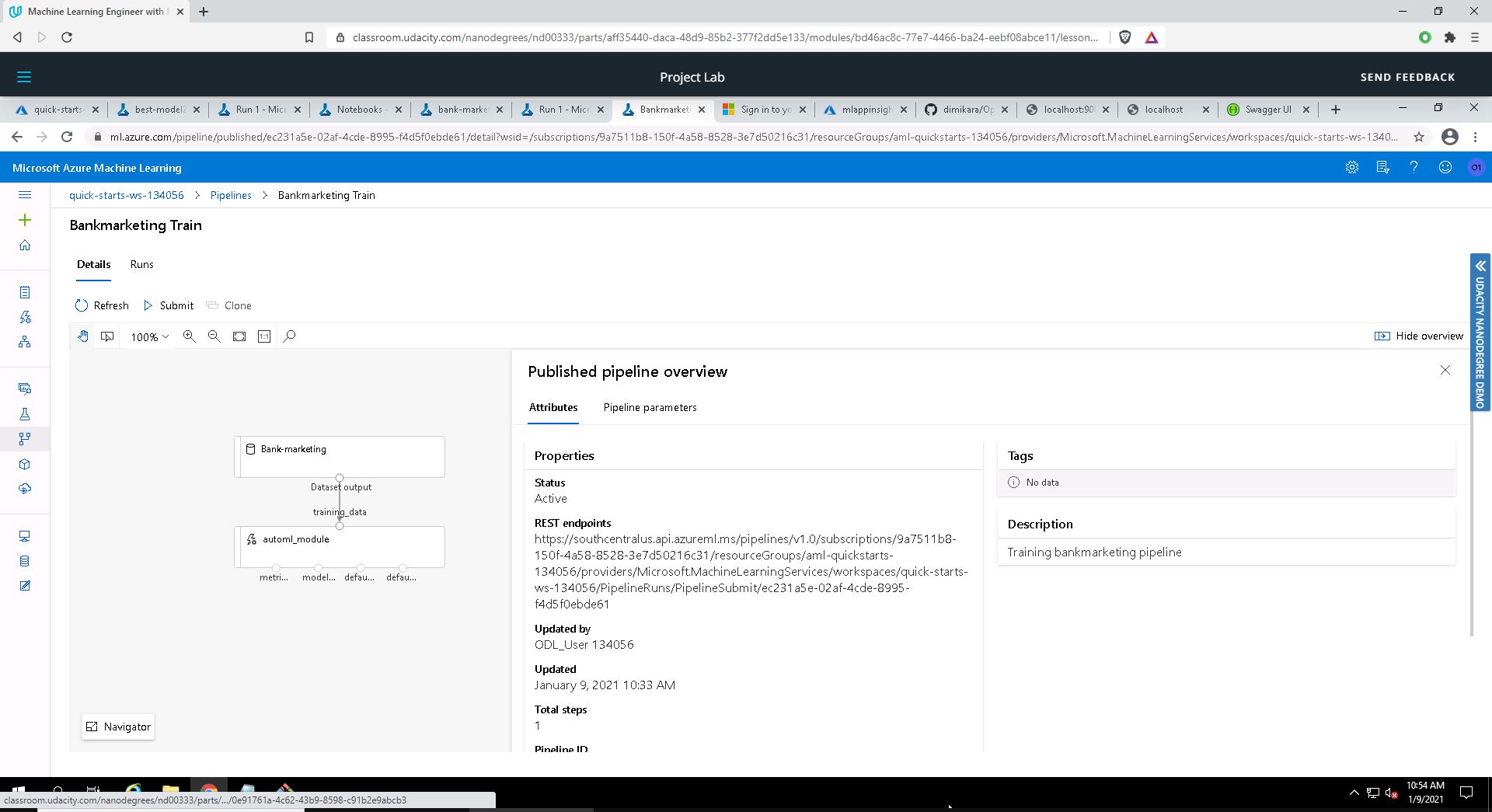
Task: Click the feedback smiley icon
Action: pyautogui.click(x=1445, y=167)
